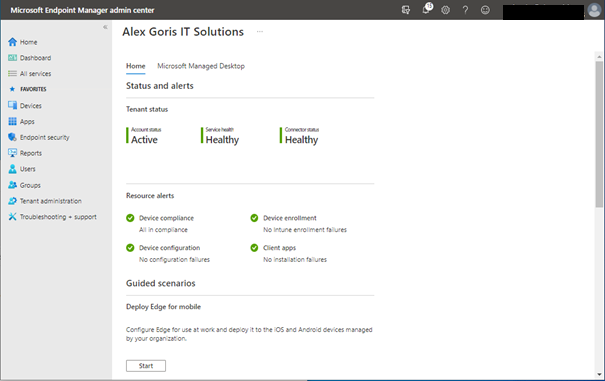The image size is (605, 381).
Task: Open the notifications bell icon
Action: click(426, 10)
